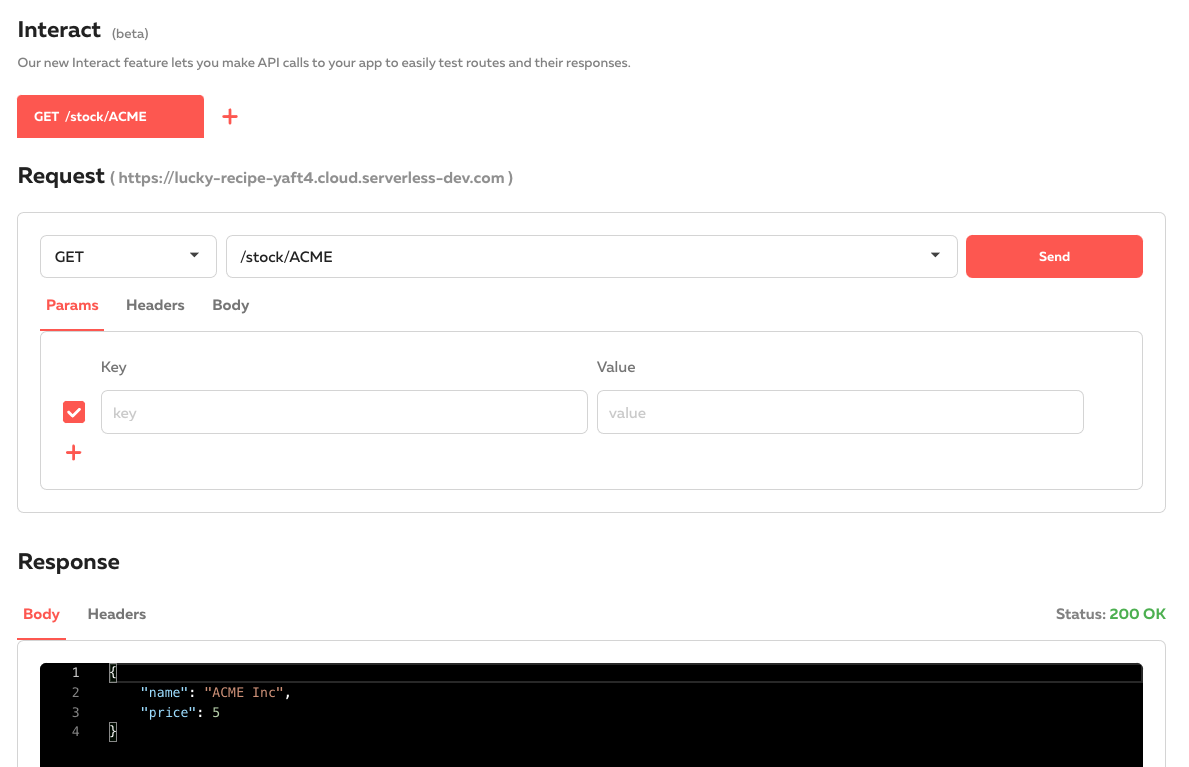Select the GET /stock/ACME request tab
This screenshot has width=1189, height=767.
click(111, 116)
